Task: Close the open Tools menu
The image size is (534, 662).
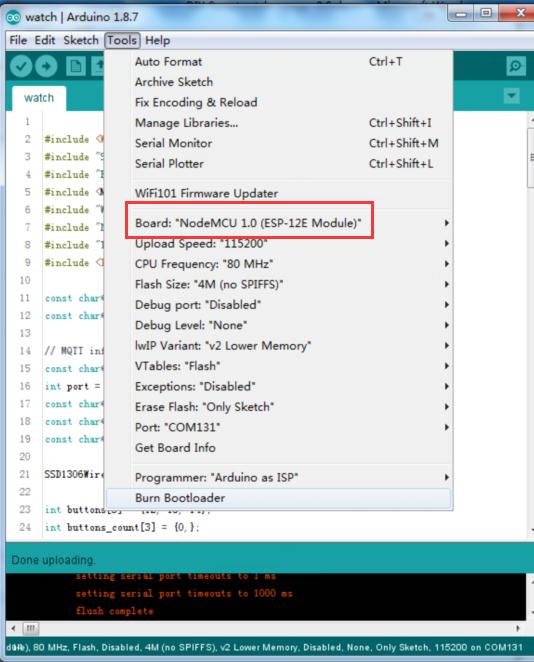Action: 122,41
